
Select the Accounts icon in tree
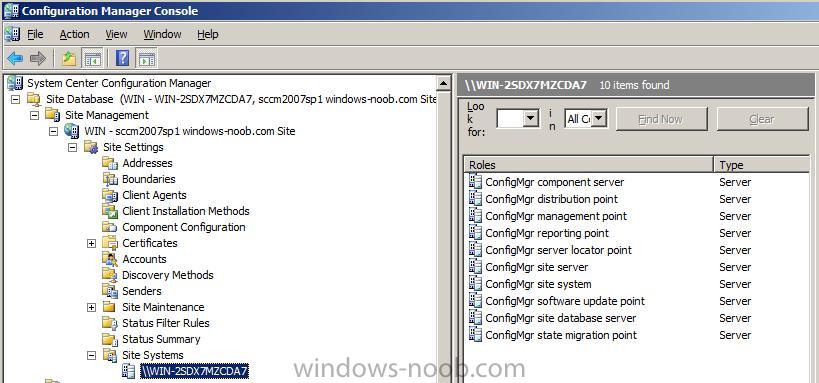[x=110, y=259]
